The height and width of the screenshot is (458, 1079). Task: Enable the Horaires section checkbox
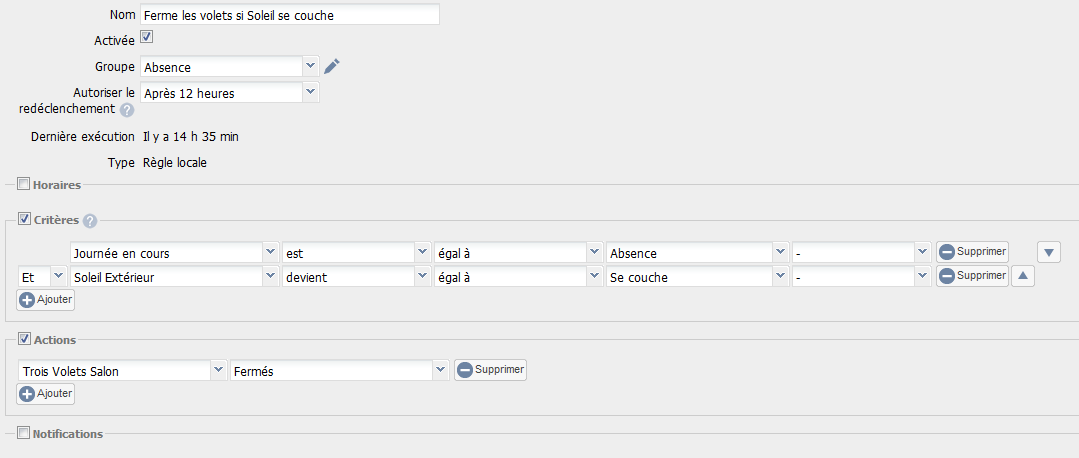24,184
